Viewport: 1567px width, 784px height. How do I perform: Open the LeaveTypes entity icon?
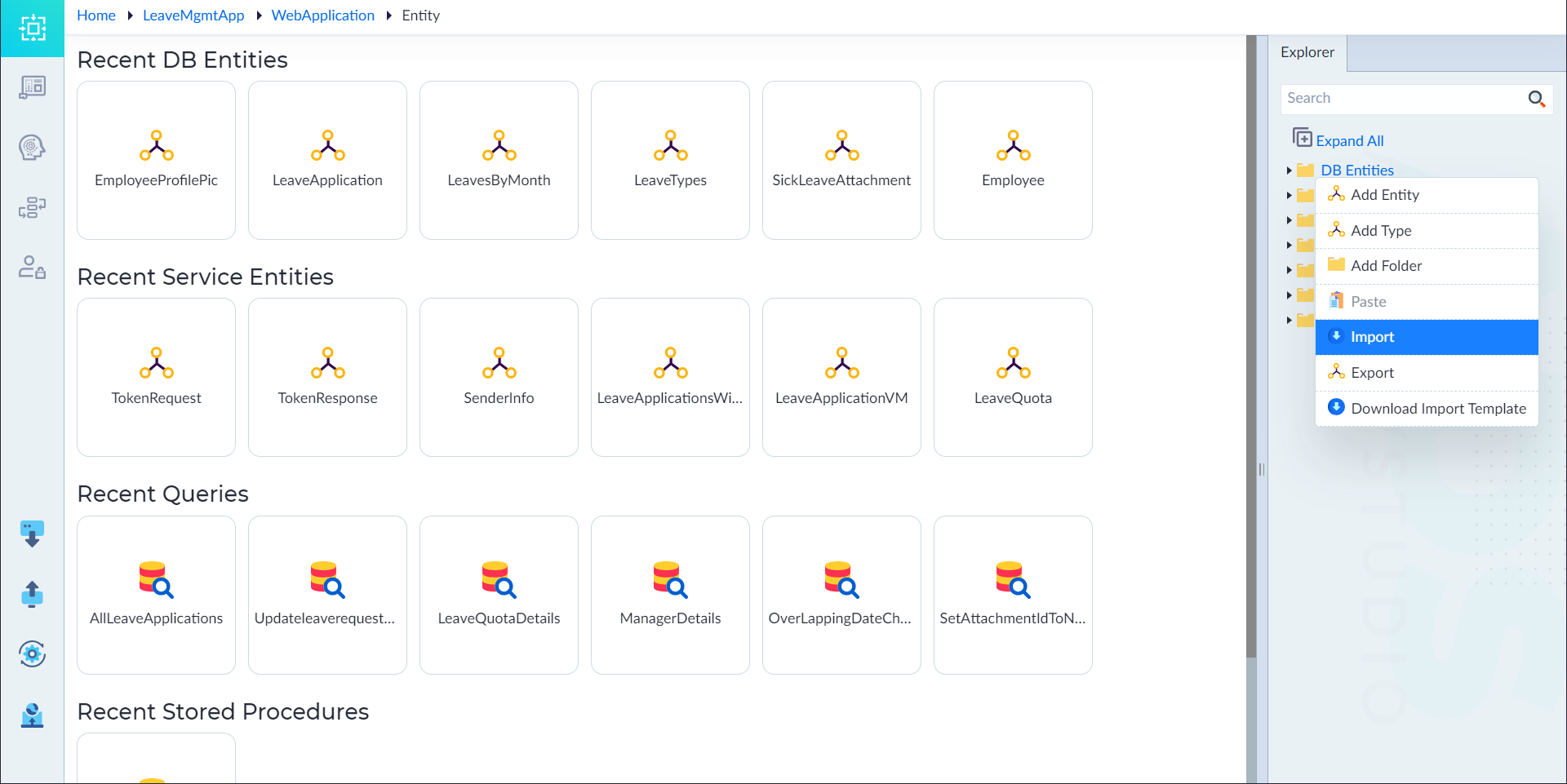point(670,145)
